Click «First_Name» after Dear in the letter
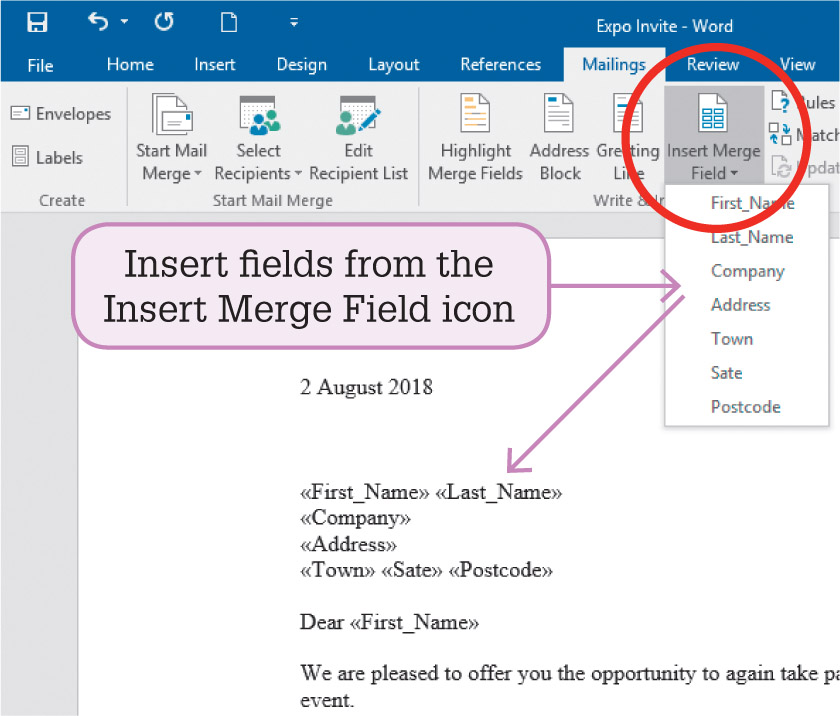 click(414, 623)
